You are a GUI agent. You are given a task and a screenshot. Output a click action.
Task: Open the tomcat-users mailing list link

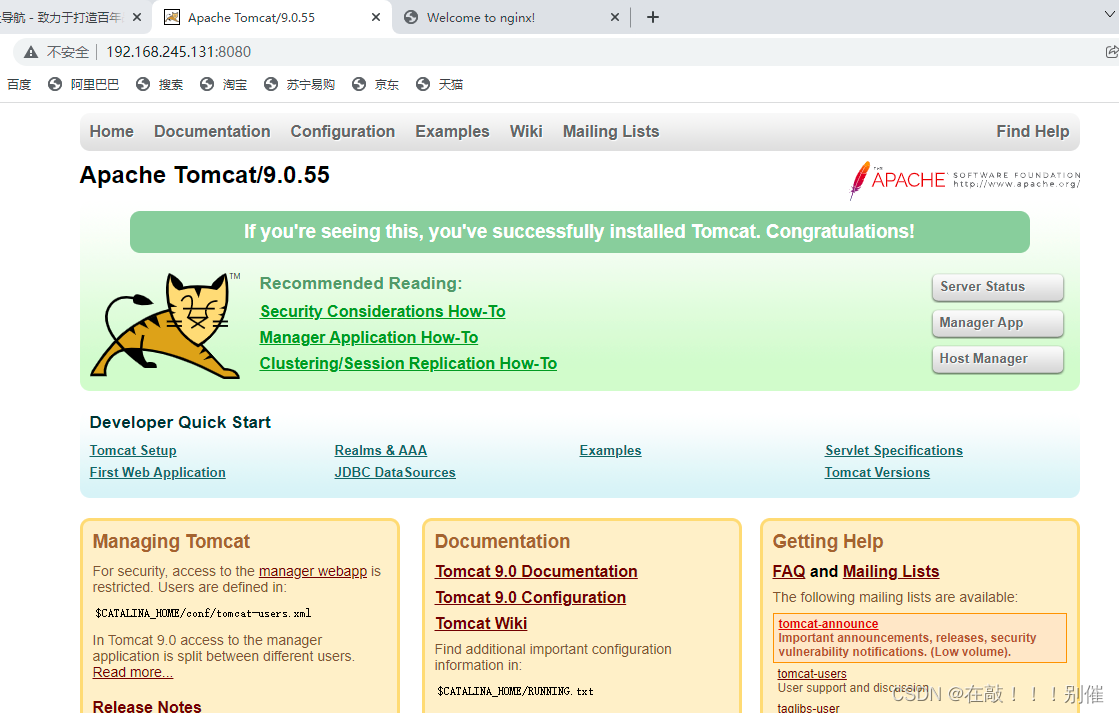[812, 674]
